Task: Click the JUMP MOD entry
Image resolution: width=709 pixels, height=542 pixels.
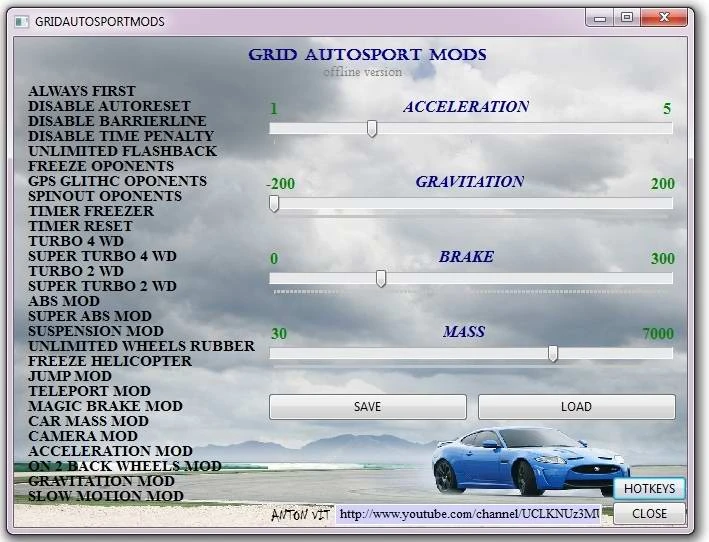Action: [x=70, y=375]
